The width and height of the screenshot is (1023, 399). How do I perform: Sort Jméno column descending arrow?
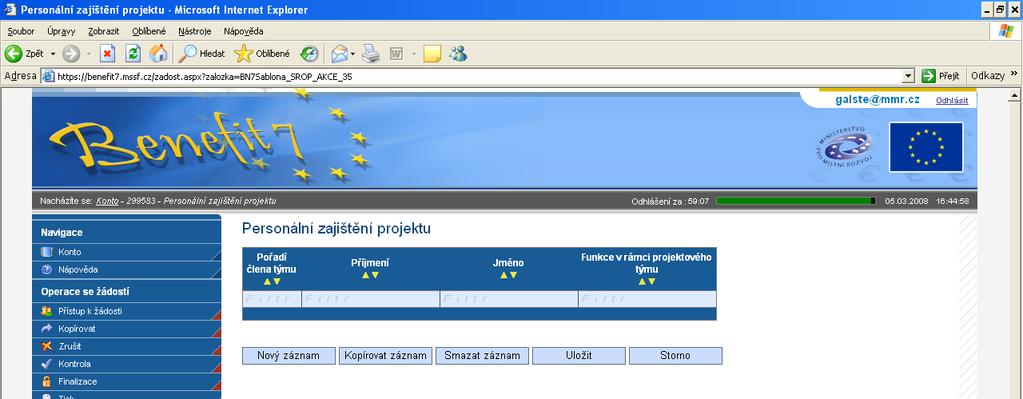pyautogui.click(x=513, y=275)
